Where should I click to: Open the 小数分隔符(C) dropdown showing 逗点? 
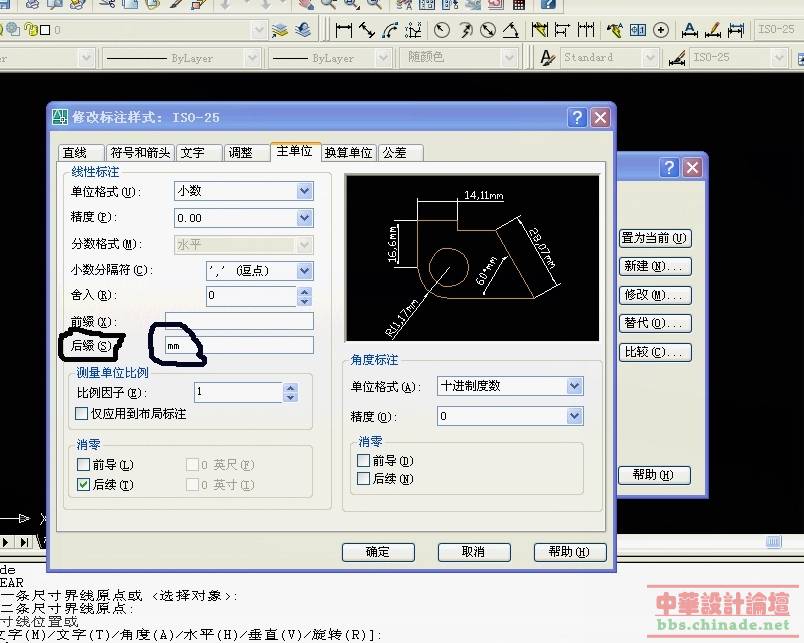click(259, 270)
